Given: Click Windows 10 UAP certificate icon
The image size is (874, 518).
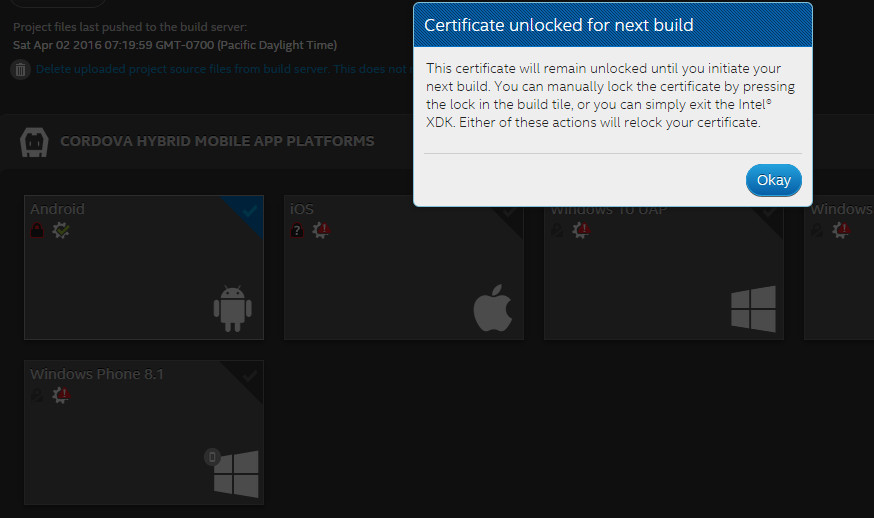Looking at the screenshot, I should coord(557,230).
